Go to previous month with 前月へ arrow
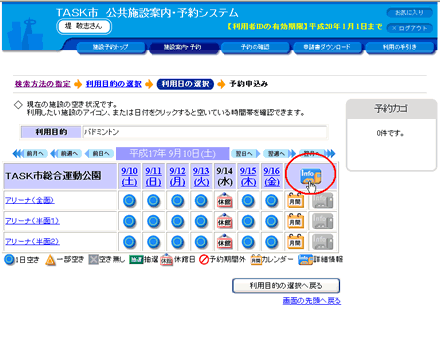Image resolution: width=440 pixels, height=360 pixels. pyautogui.click(x=30, y=154)
